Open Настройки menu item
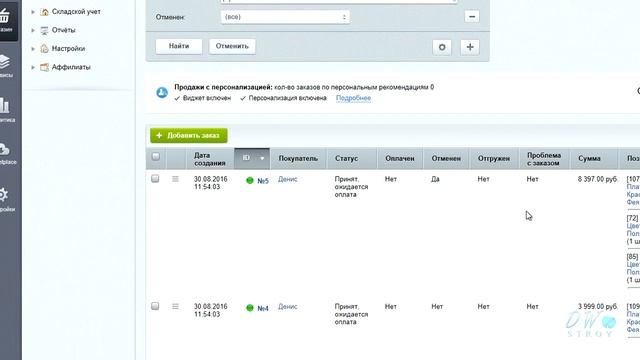This screenshot has height=360, width=640. click(x=68, y=49)
